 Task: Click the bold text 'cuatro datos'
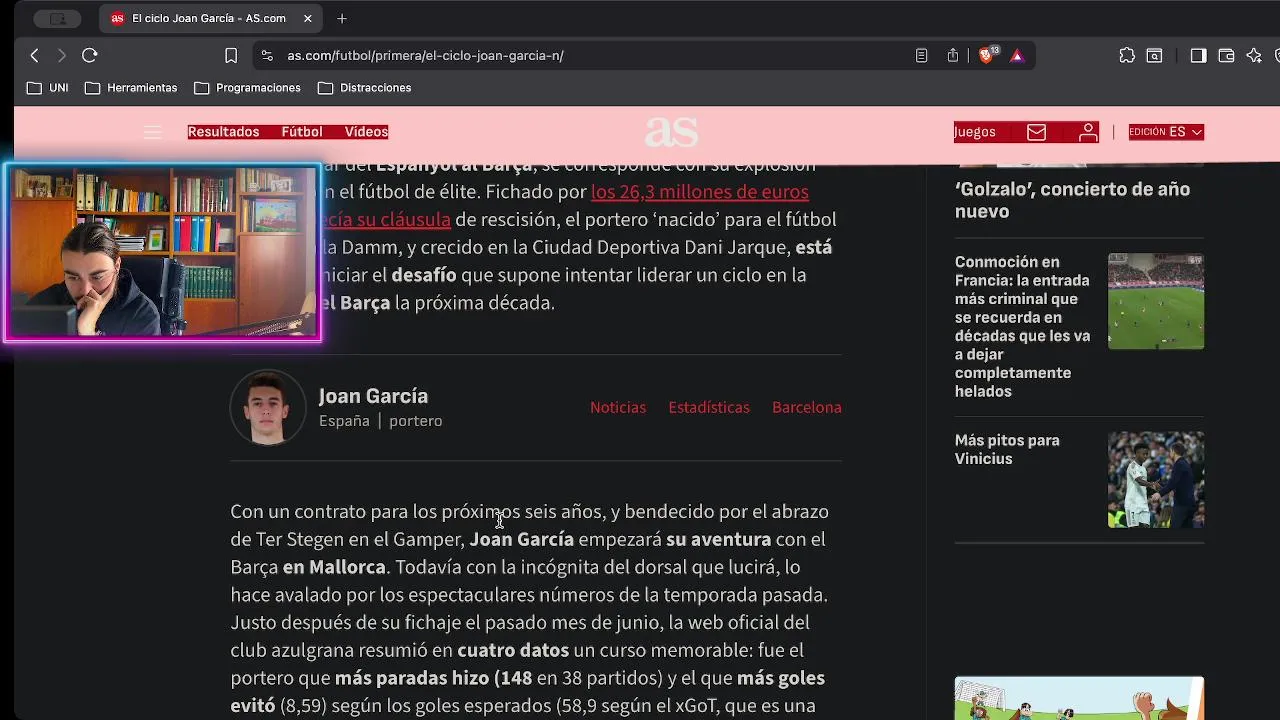513,650
